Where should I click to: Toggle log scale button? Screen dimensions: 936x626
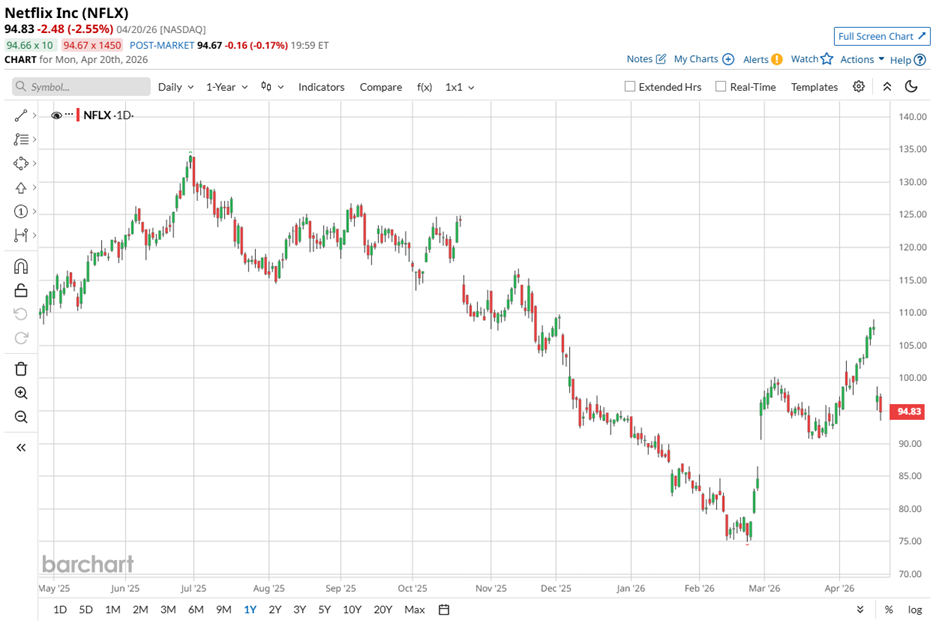point(915,609)
